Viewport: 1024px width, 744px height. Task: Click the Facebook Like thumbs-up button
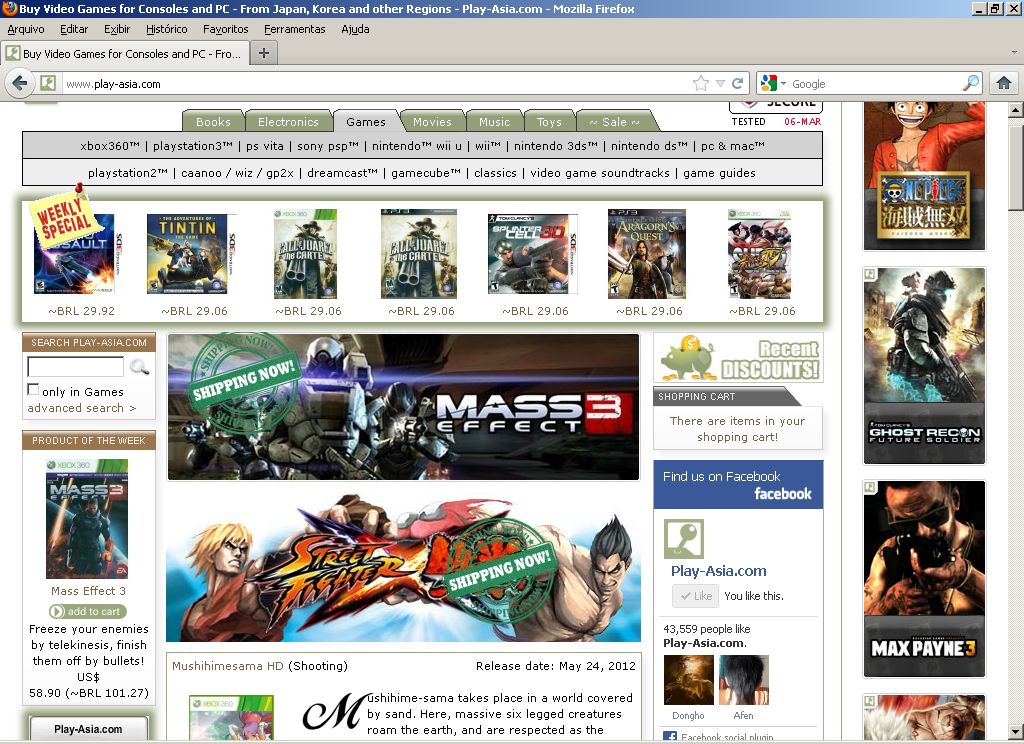[x=695, y=596]
